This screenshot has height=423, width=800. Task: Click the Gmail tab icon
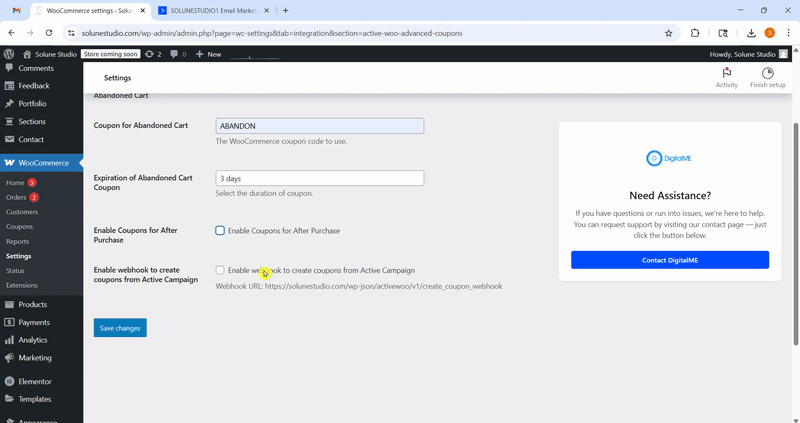pyautogui.click(x=17, y=10)
